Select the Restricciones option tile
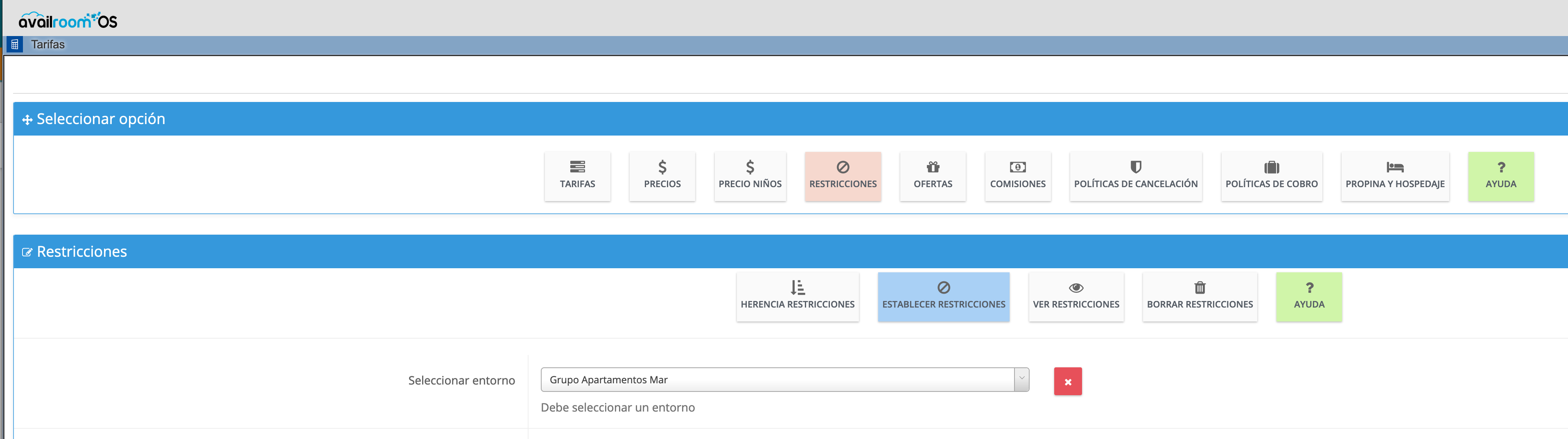1568x439 pixels. pos(843,176)
